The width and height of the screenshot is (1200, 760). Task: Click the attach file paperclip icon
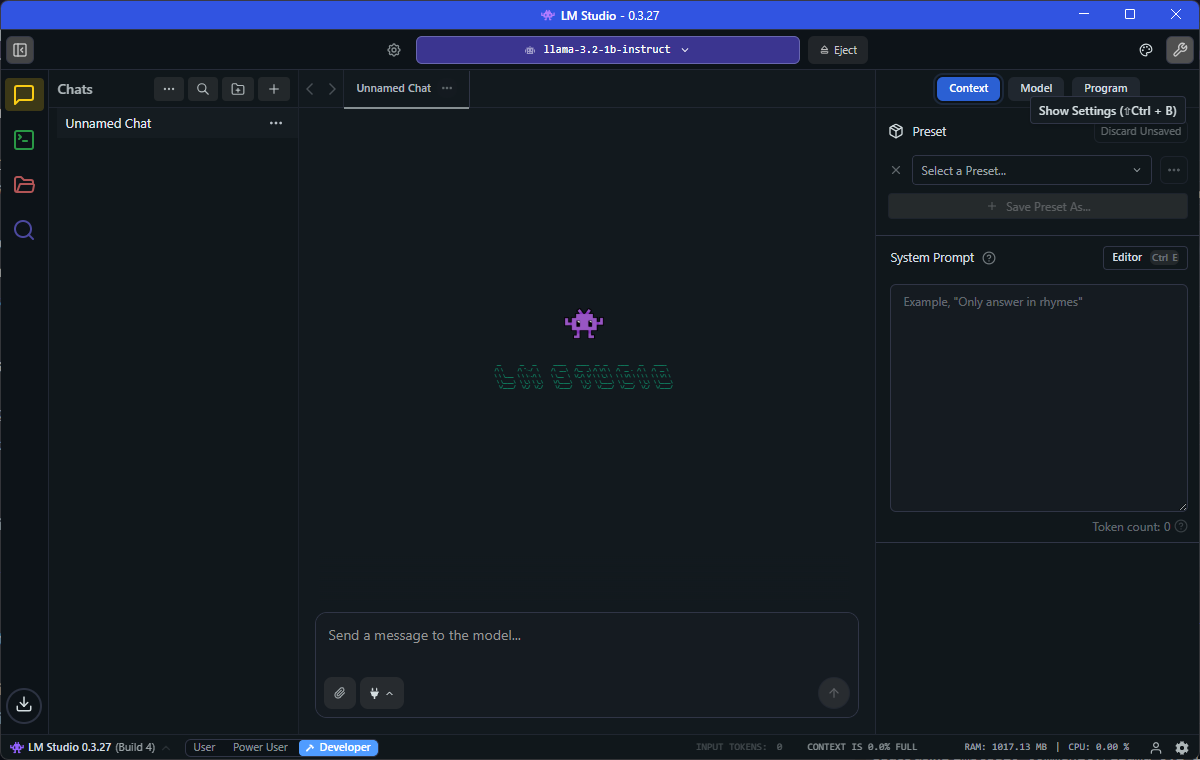point(340,693)
